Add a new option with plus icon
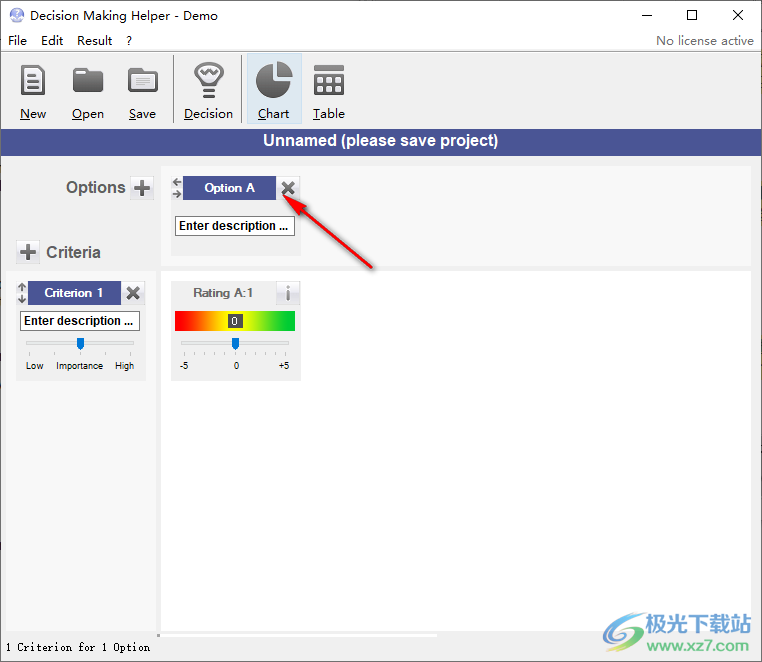The image size is (762, 662). (x=142, y=188)
